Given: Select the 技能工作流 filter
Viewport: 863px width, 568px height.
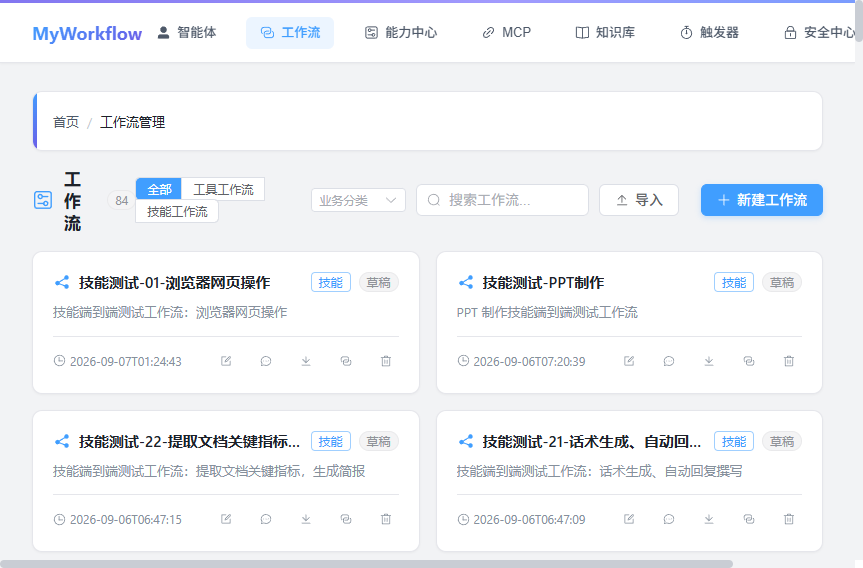Looking at the screenshot, I should [x=177, y=212].
